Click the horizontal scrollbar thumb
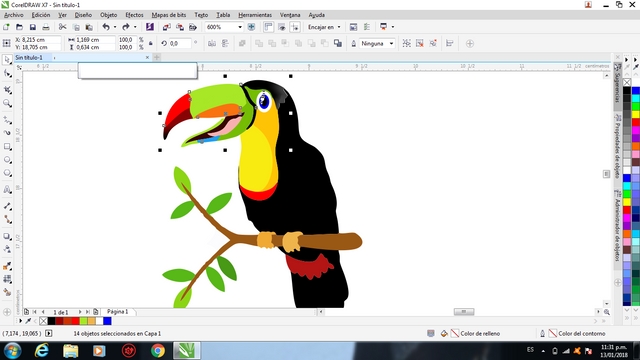 pyautogui.click(x=464, y=312)
